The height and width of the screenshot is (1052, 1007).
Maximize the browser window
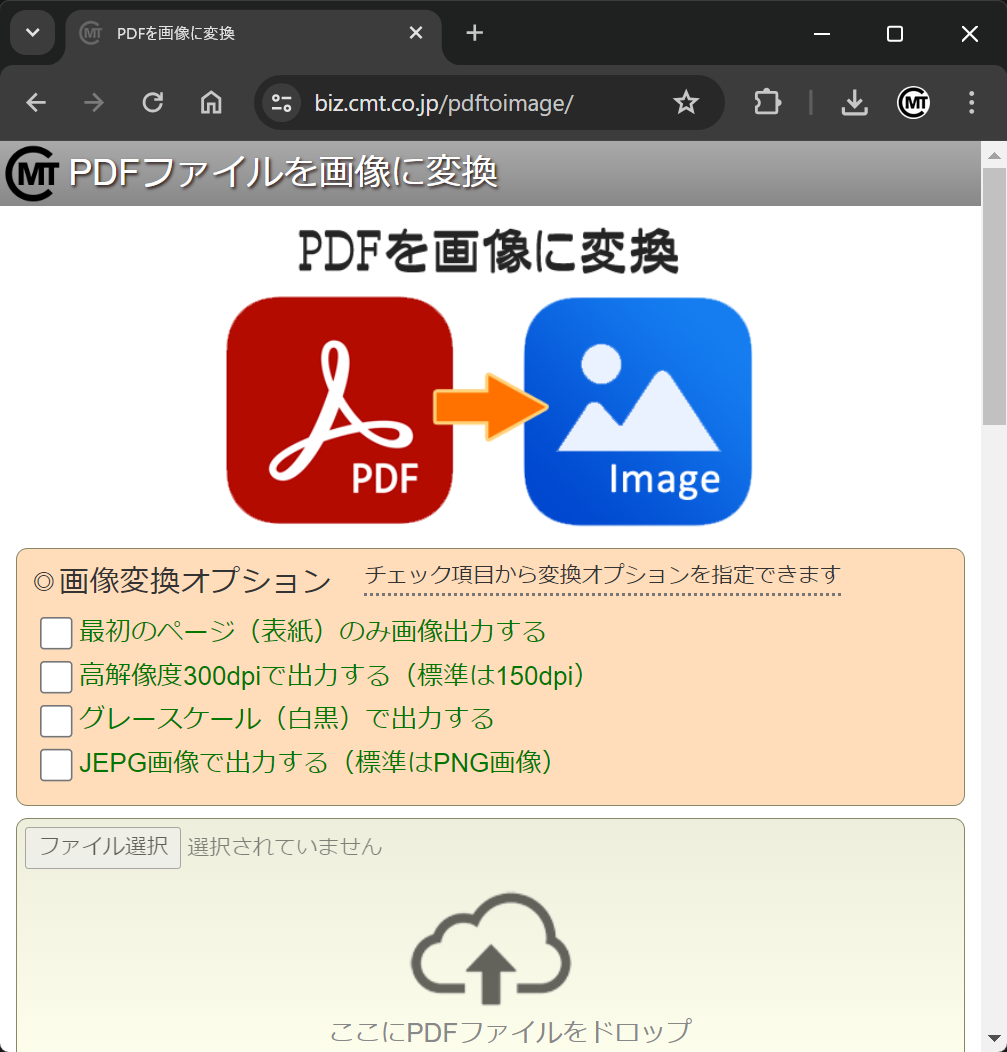895,34
